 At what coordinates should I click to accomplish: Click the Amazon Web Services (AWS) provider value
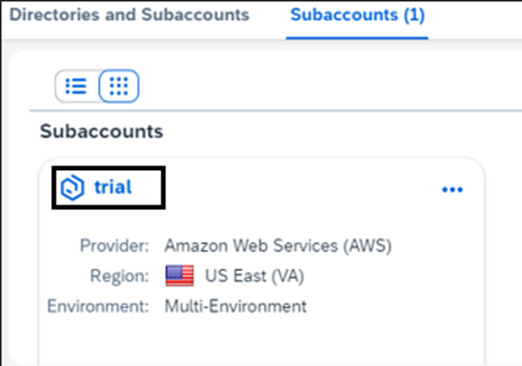278,246
